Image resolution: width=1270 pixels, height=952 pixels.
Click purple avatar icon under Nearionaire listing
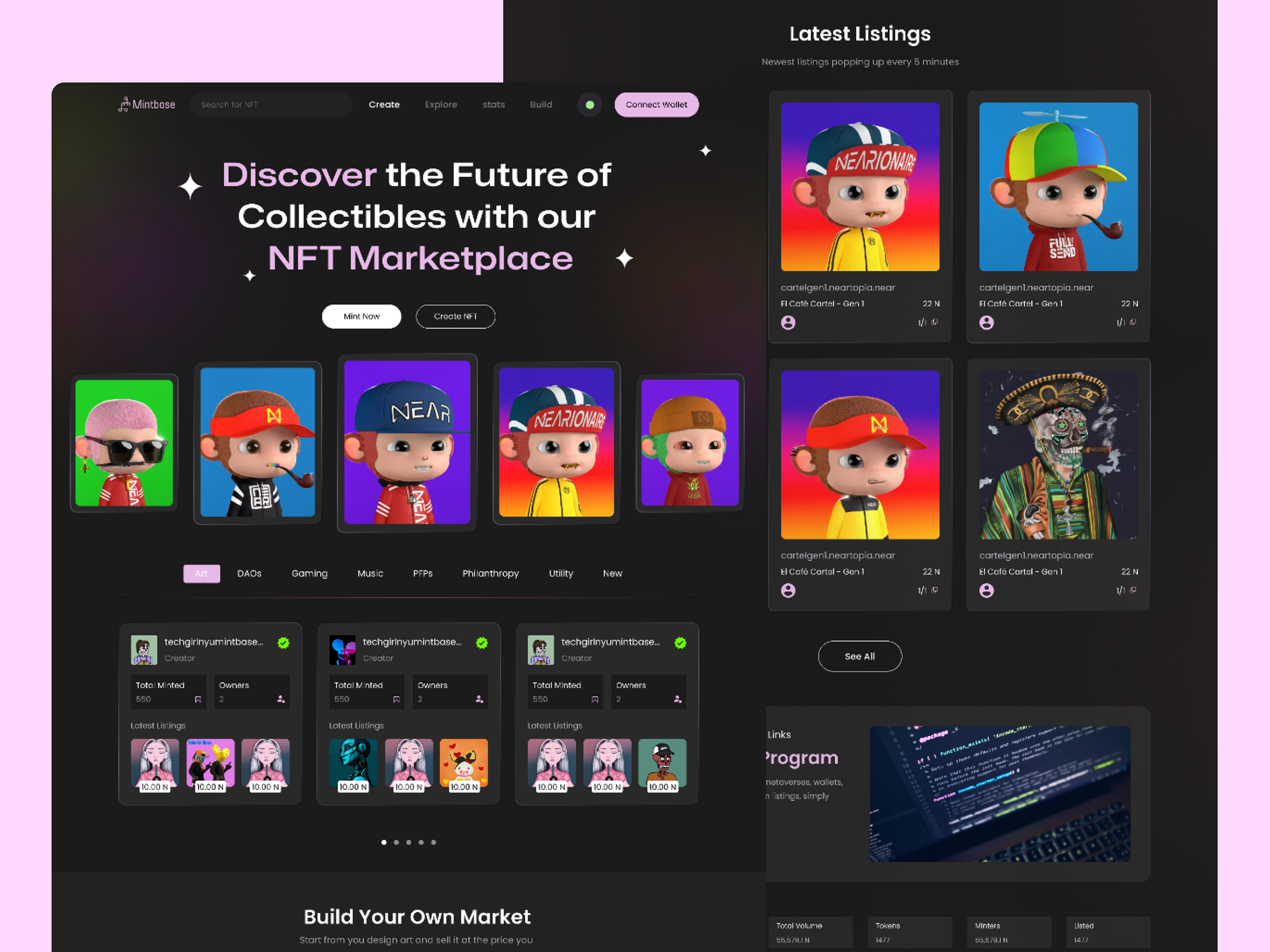point(788,322)
